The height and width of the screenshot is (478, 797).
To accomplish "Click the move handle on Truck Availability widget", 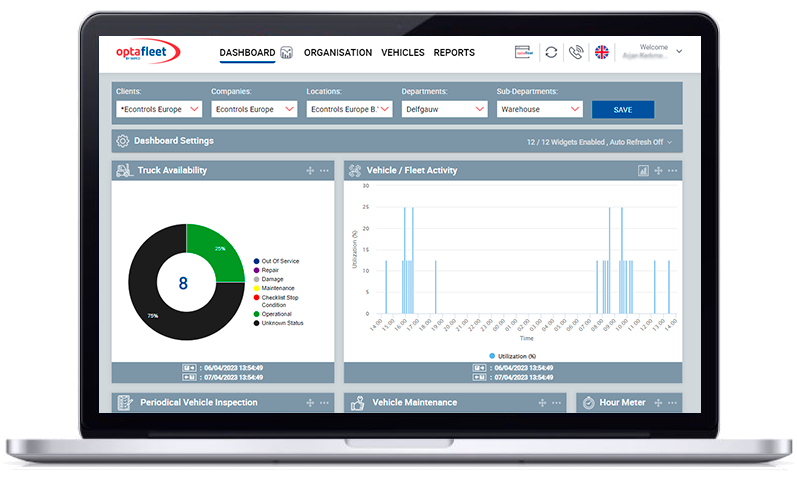I will tap(310, 171).
